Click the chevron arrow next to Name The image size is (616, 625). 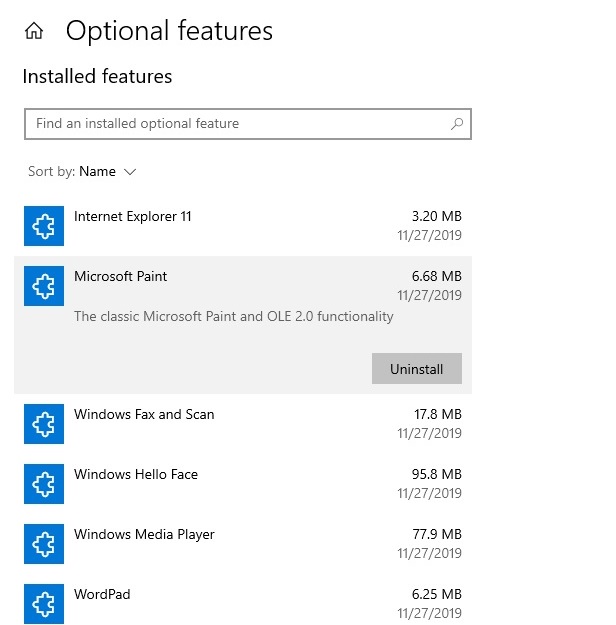[x=130, y=172]
